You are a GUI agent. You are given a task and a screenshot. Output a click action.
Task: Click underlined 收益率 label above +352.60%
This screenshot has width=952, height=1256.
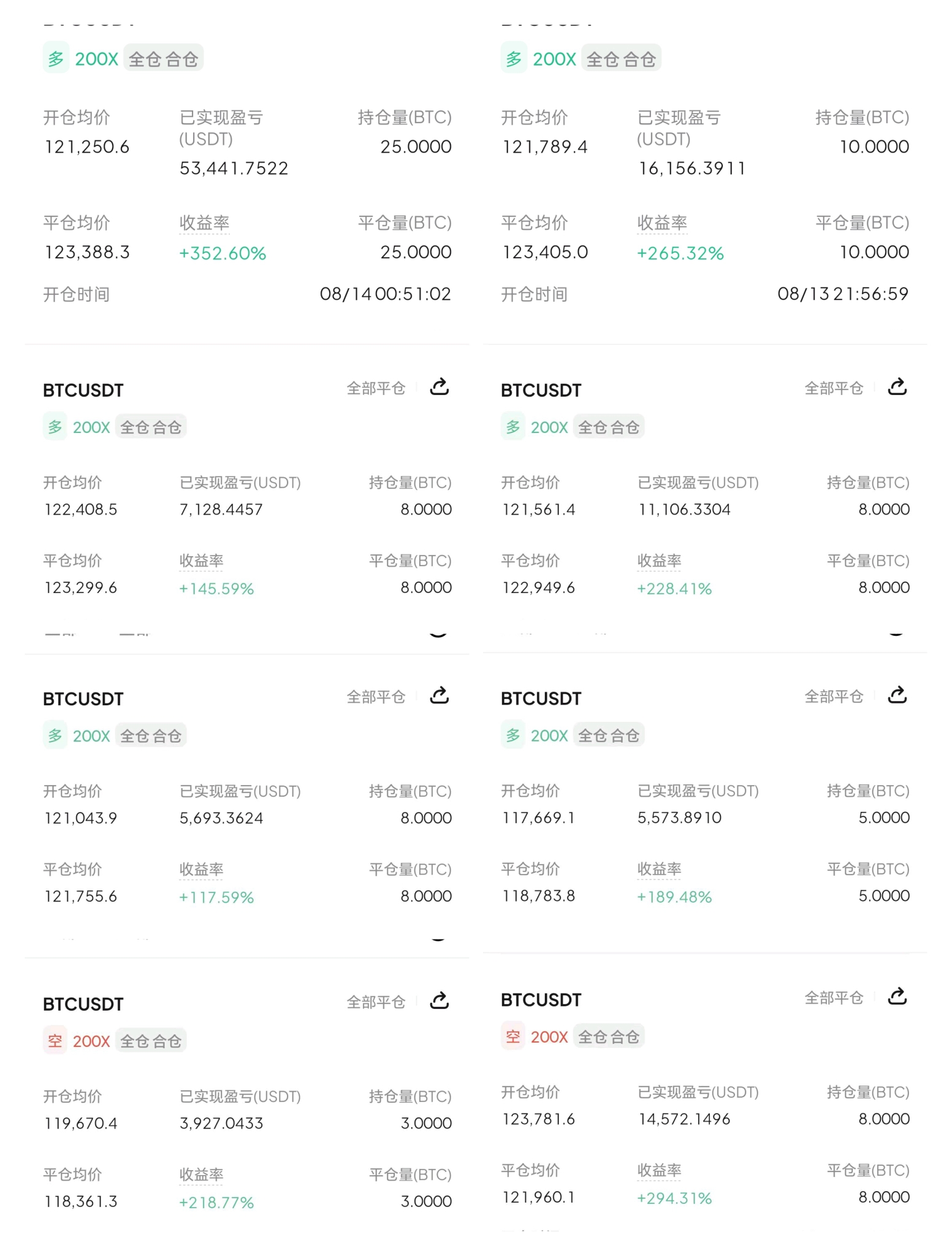click(x=204, y=223)
